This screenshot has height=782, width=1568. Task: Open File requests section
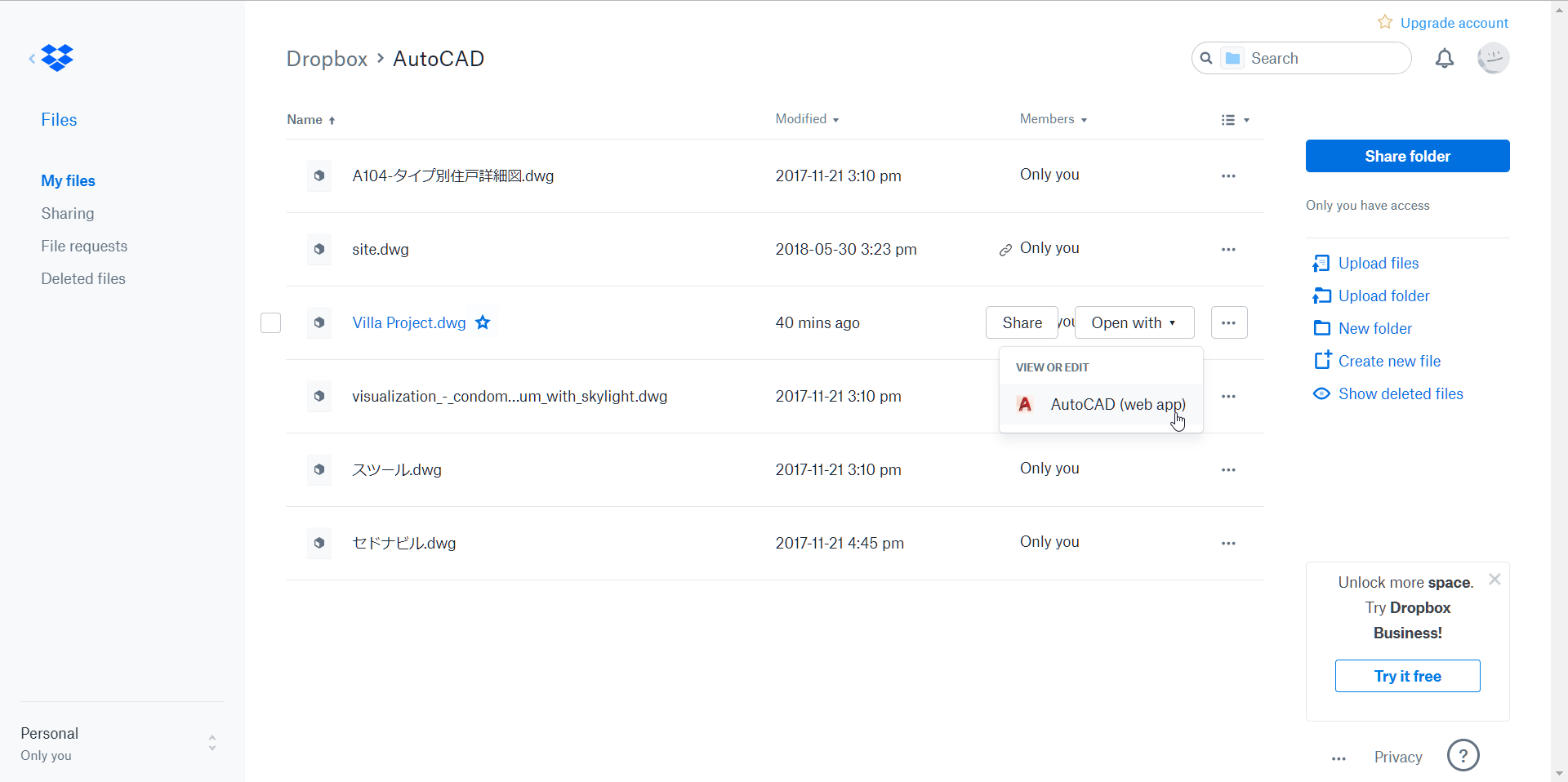[84, 246]
